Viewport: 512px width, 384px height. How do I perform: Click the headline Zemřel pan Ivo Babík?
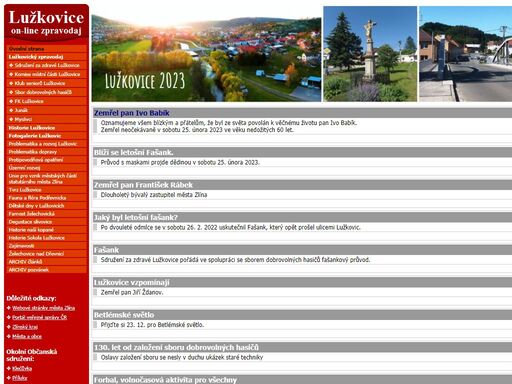(x=131, y=113)
